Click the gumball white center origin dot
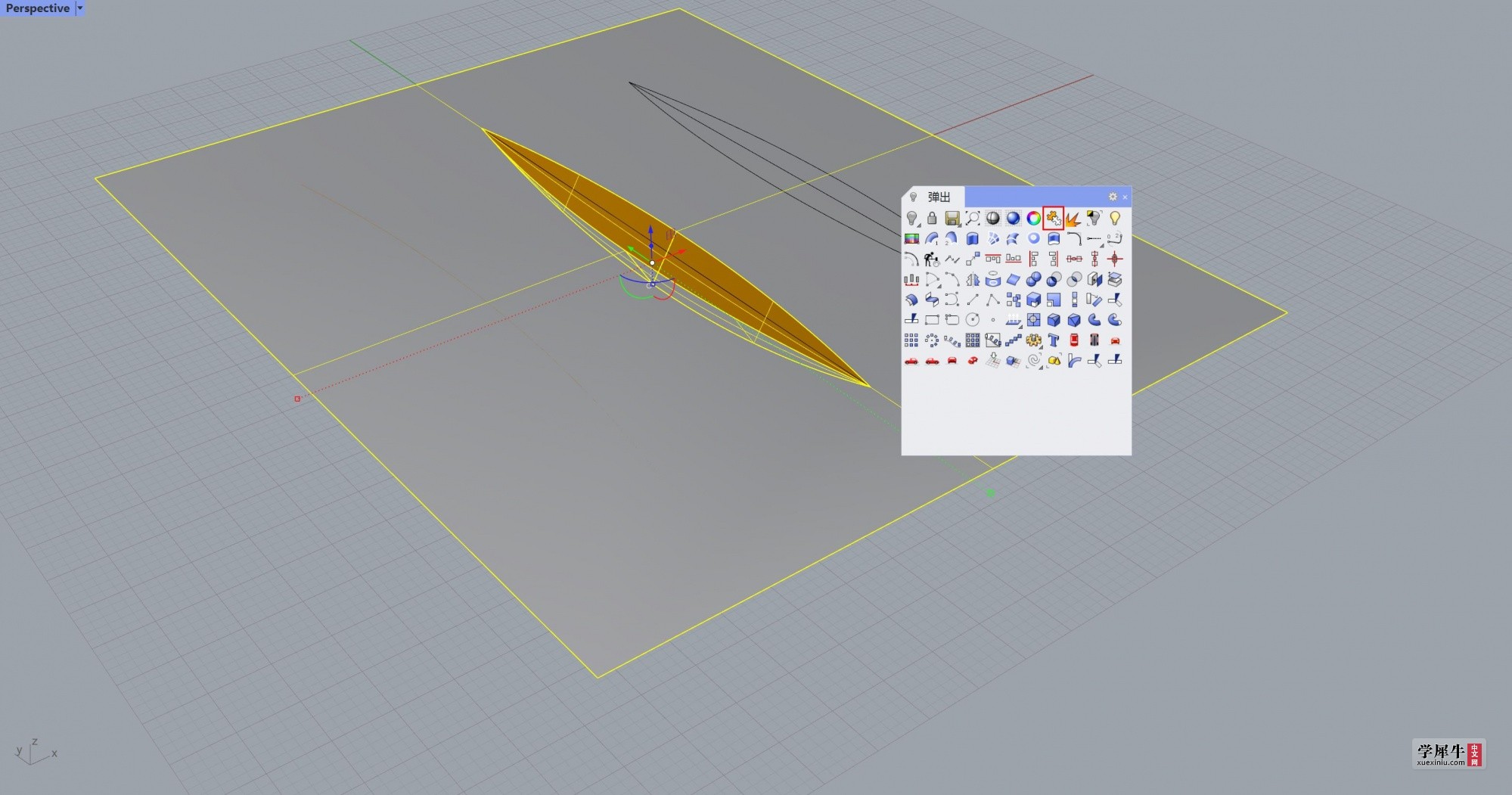1512x795 pixels. tap(652, 263)
